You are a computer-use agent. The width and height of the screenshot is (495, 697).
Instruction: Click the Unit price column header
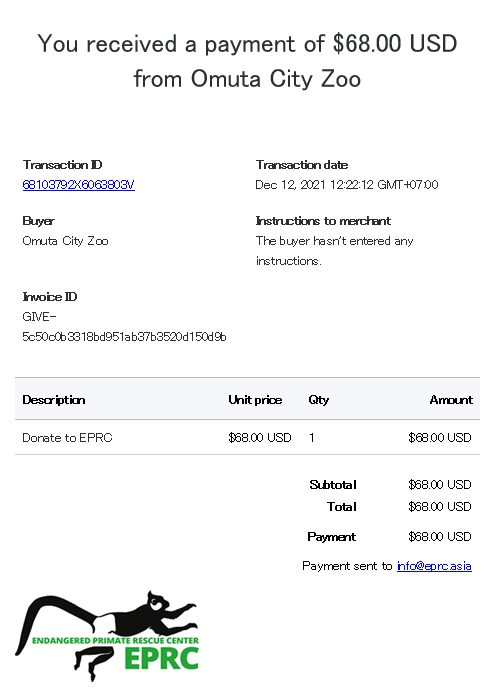pyautogui.click(x=255, y=400)
